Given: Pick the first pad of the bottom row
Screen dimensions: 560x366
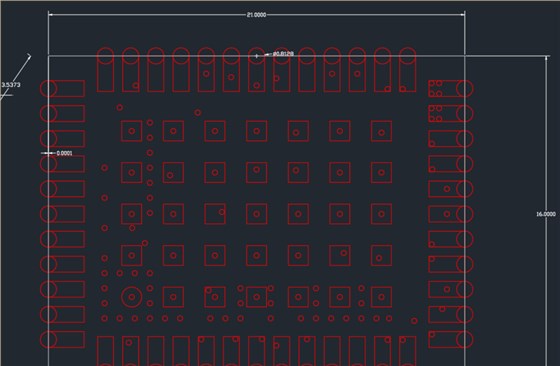Looking at the screenshot, I should pyautogui.click(x=105, y=351).
